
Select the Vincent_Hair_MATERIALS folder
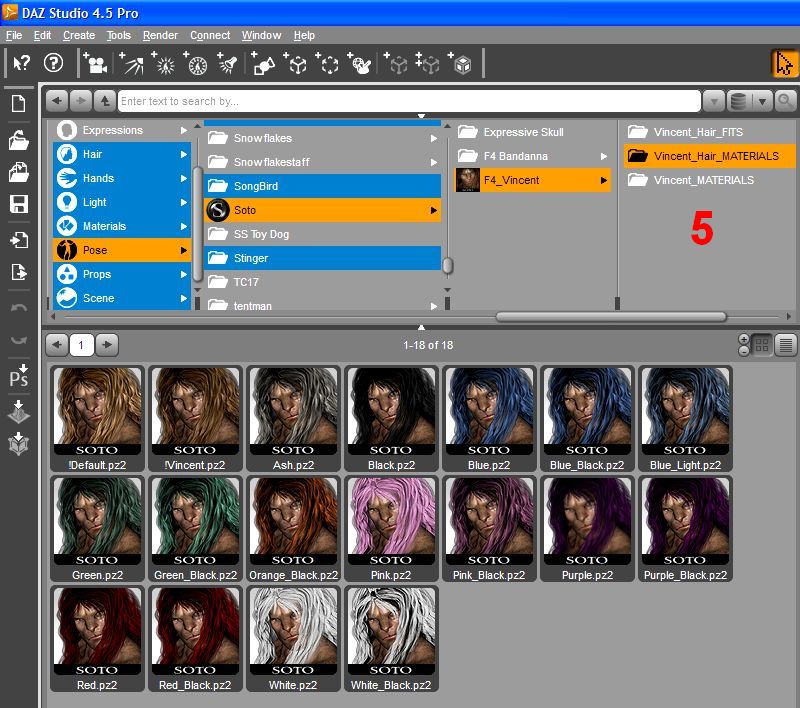(x=709, y=156)
